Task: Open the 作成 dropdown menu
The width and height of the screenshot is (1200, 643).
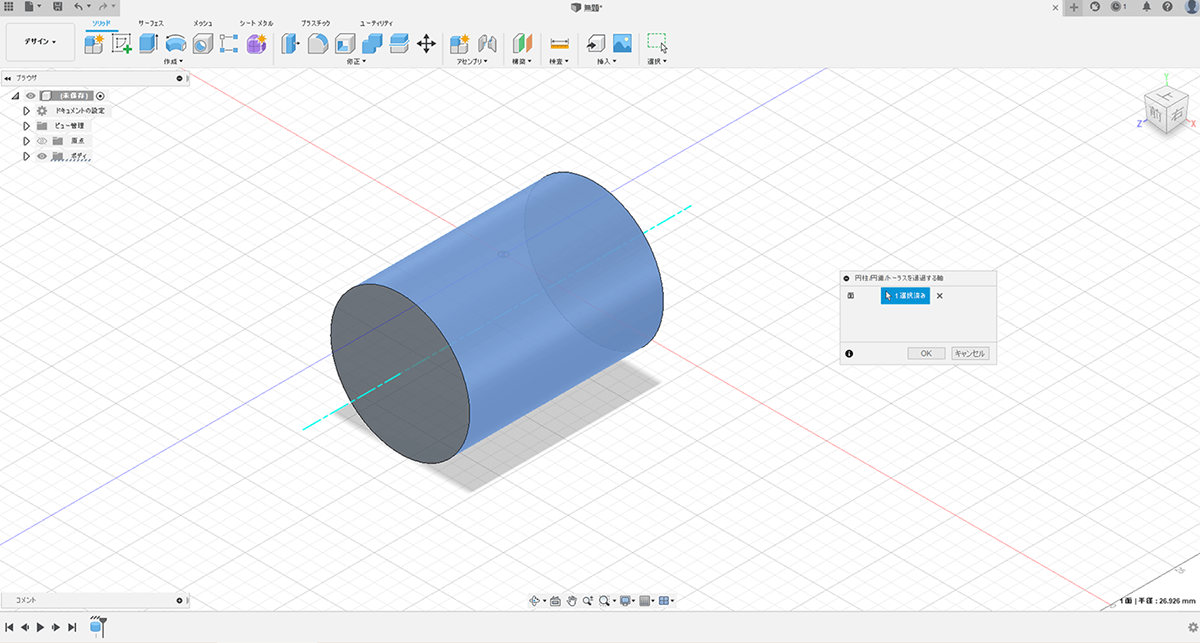Action: (172, 61)
